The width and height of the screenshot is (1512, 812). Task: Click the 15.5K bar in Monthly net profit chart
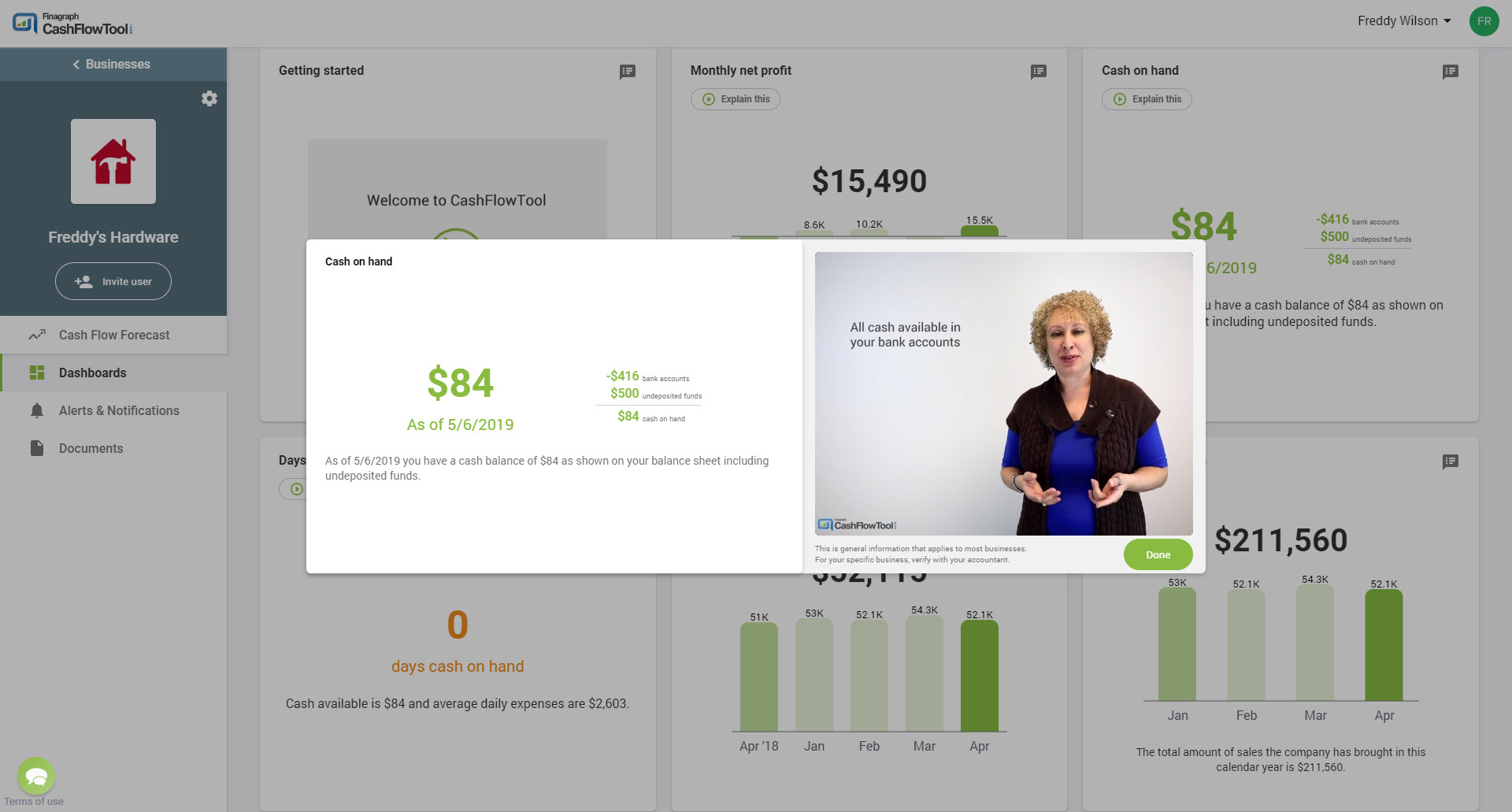979,232
